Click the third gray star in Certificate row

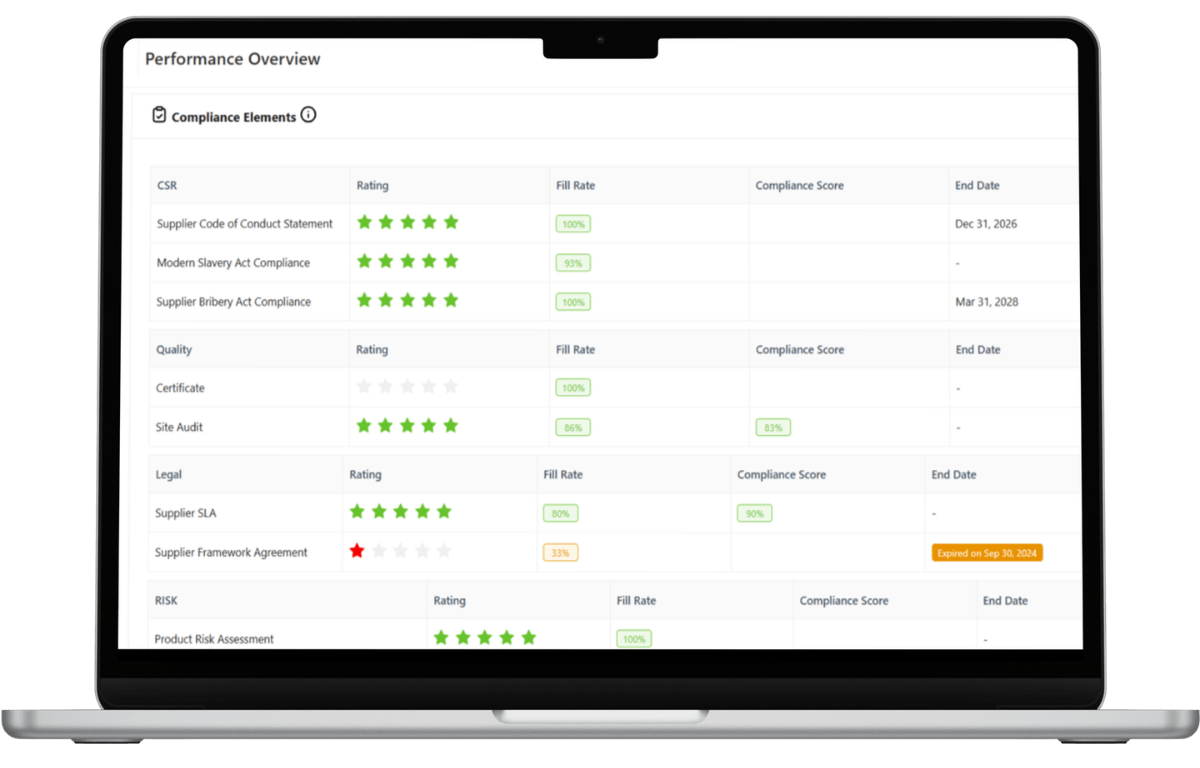click(407, 387)
